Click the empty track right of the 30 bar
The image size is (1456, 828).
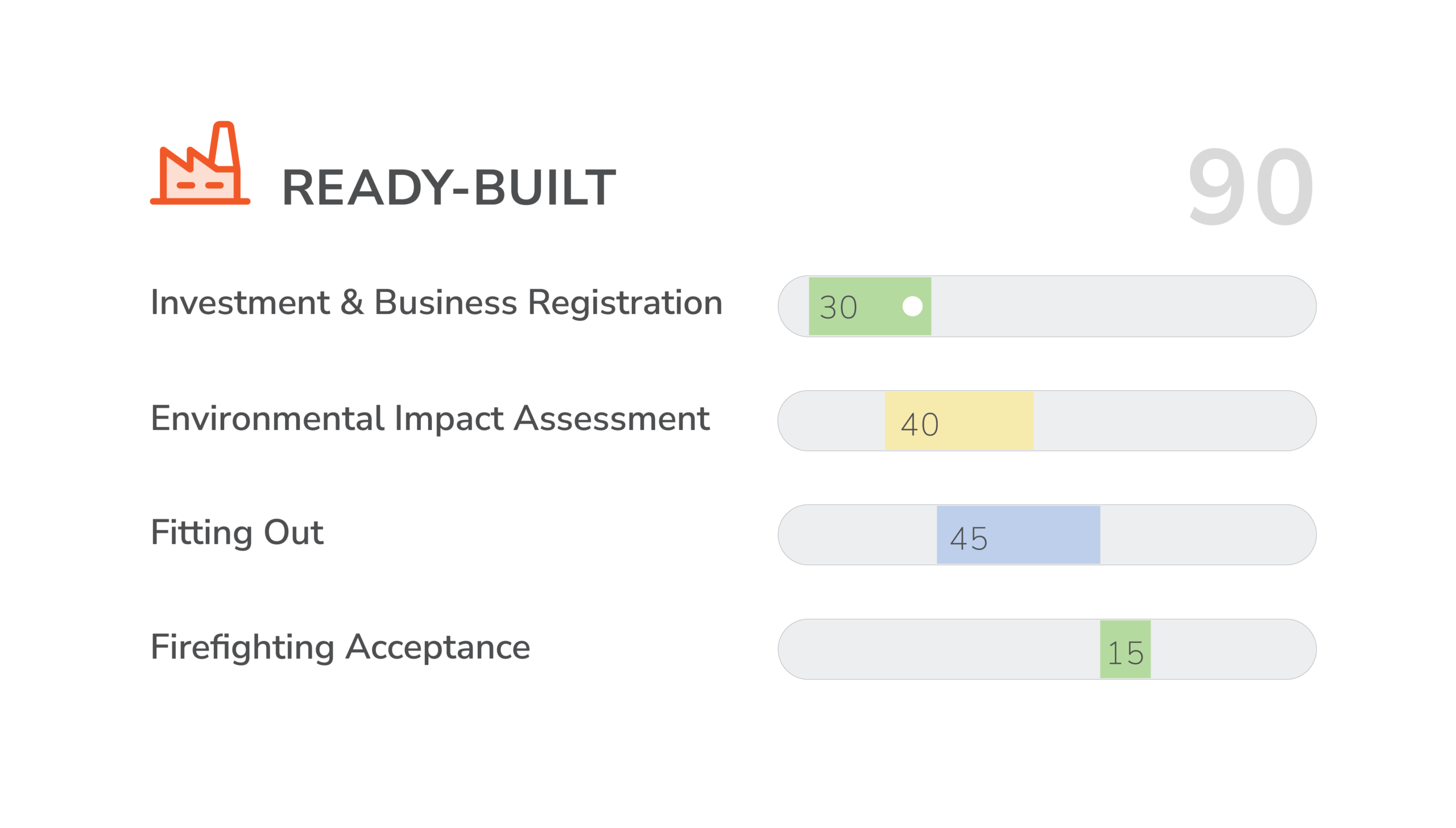[x=1120, y=307]
